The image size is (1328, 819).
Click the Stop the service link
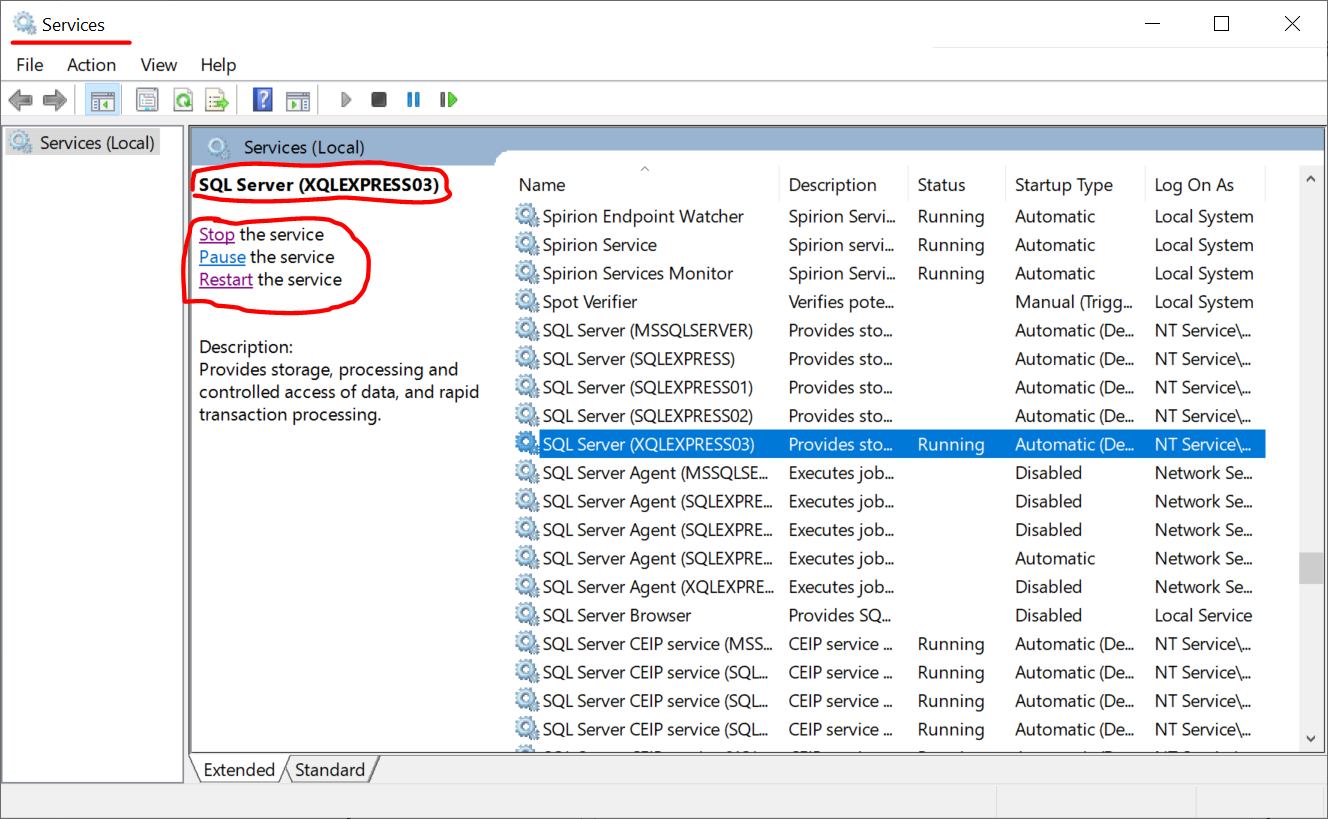point(216,235)
